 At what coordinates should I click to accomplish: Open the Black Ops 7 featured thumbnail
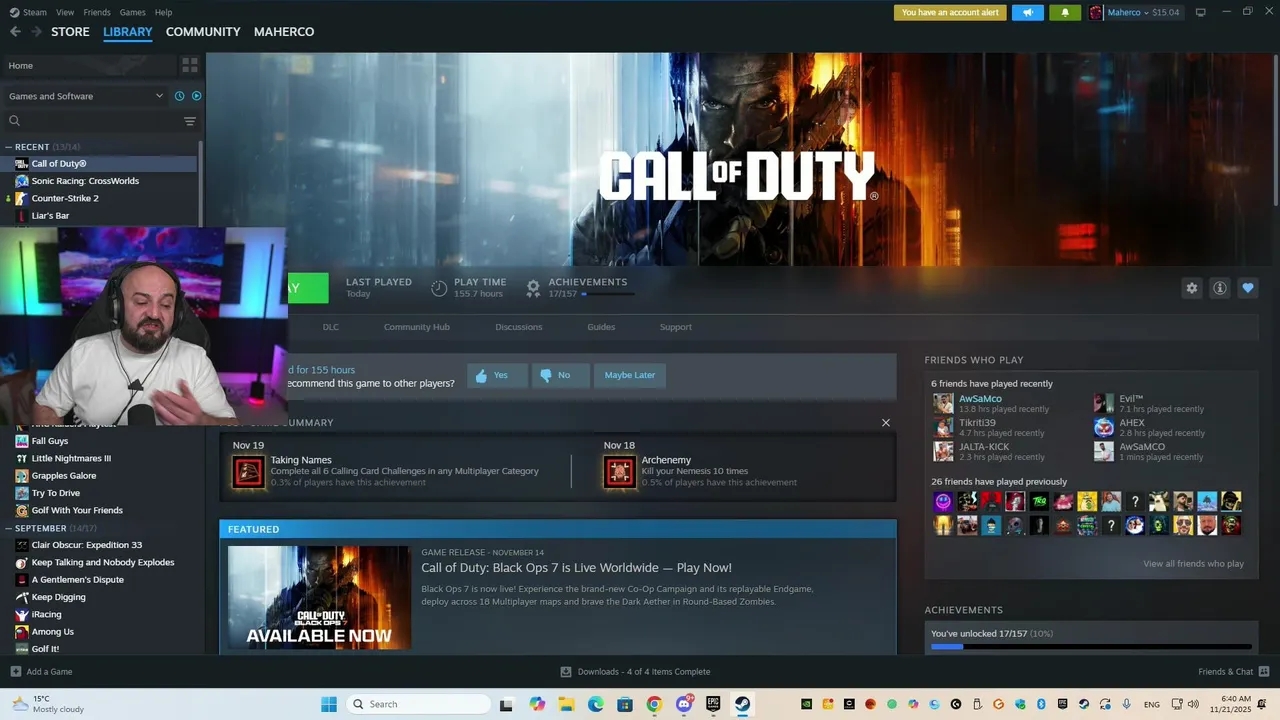pos(319,597)
